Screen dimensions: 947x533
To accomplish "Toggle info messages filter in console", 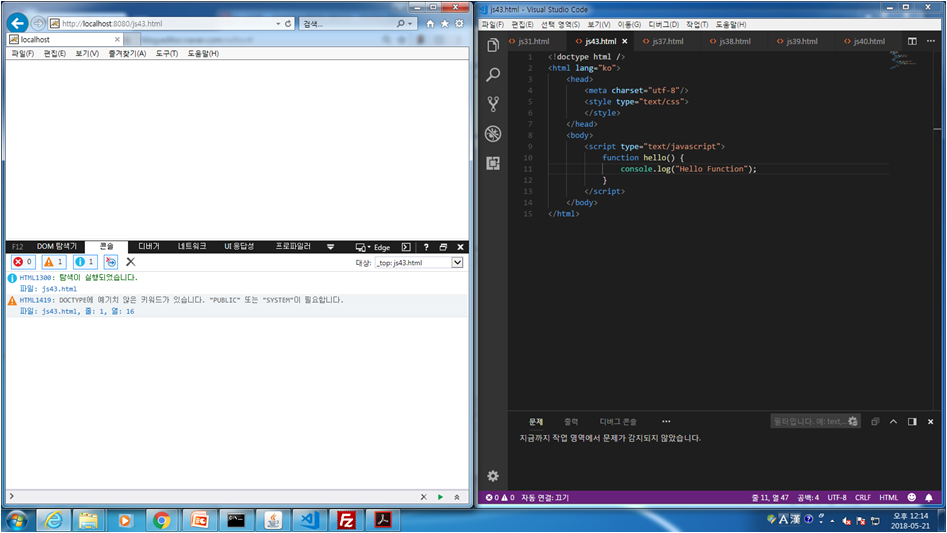I will tap(85, 261).
